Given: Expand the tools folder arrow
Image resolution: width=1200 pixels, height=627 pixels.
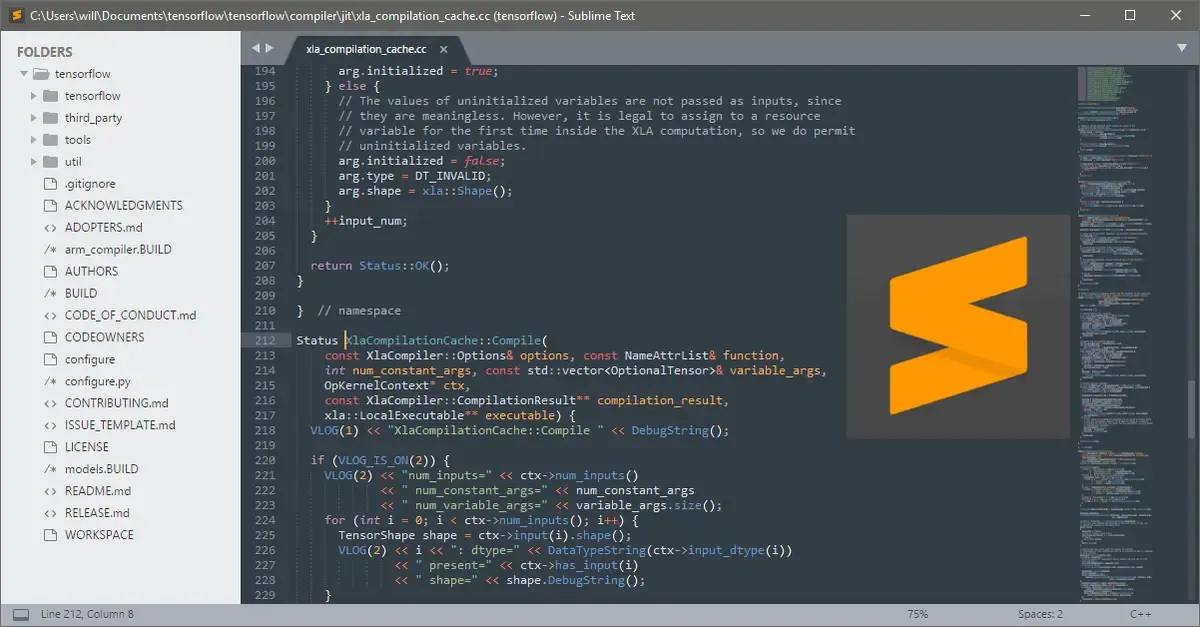Looking at the screenshot, I should pos(35,140).
